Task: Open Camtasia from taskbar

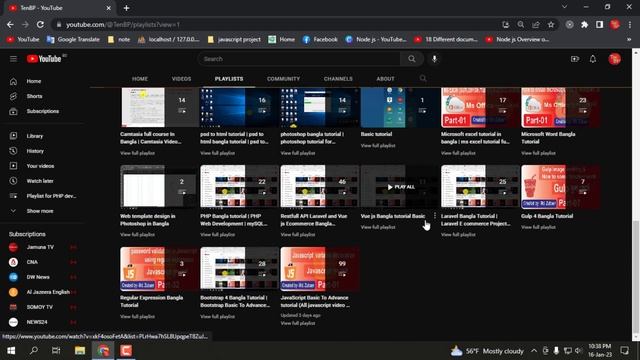Action: [x=126, y=351]
